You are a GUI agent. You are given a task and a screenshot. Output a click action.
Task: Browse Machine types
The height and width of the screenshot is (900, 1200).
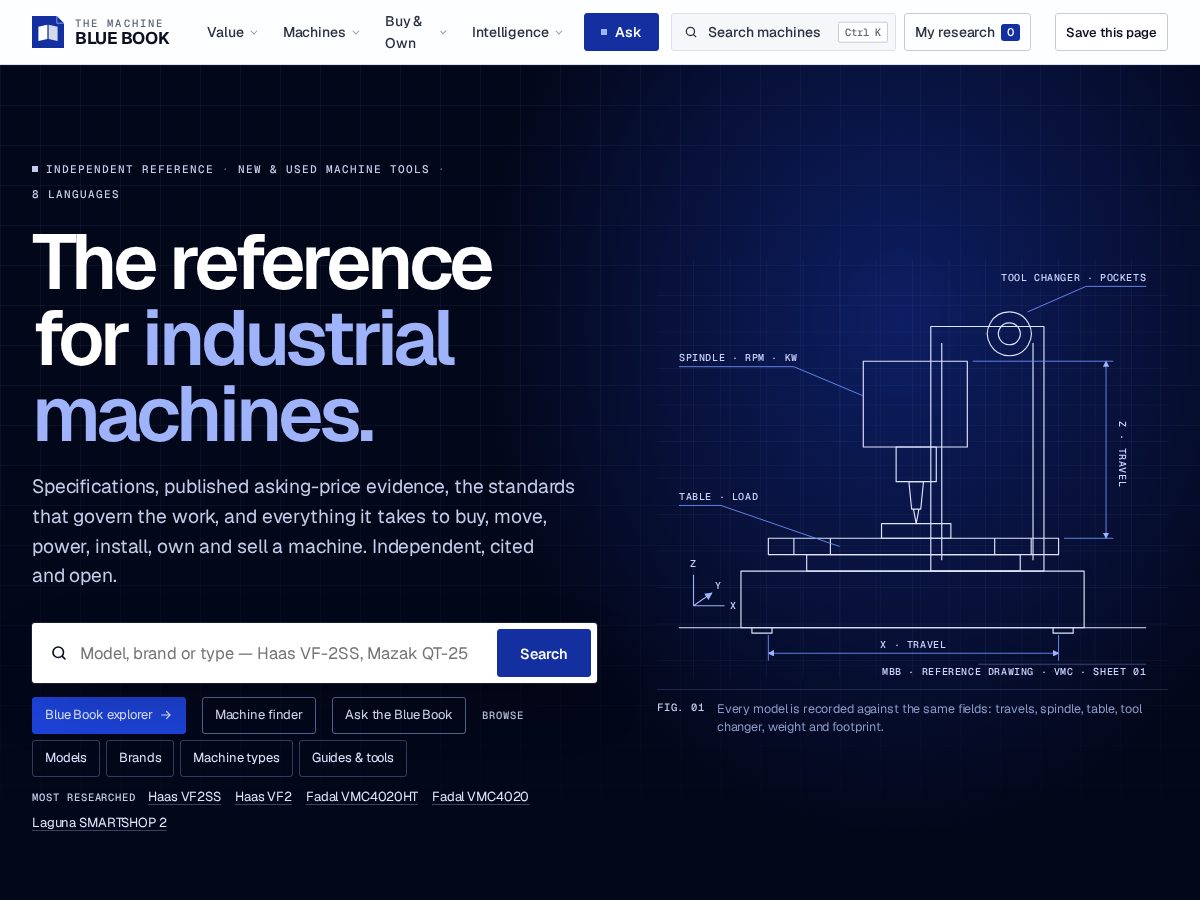click(236, 758)
